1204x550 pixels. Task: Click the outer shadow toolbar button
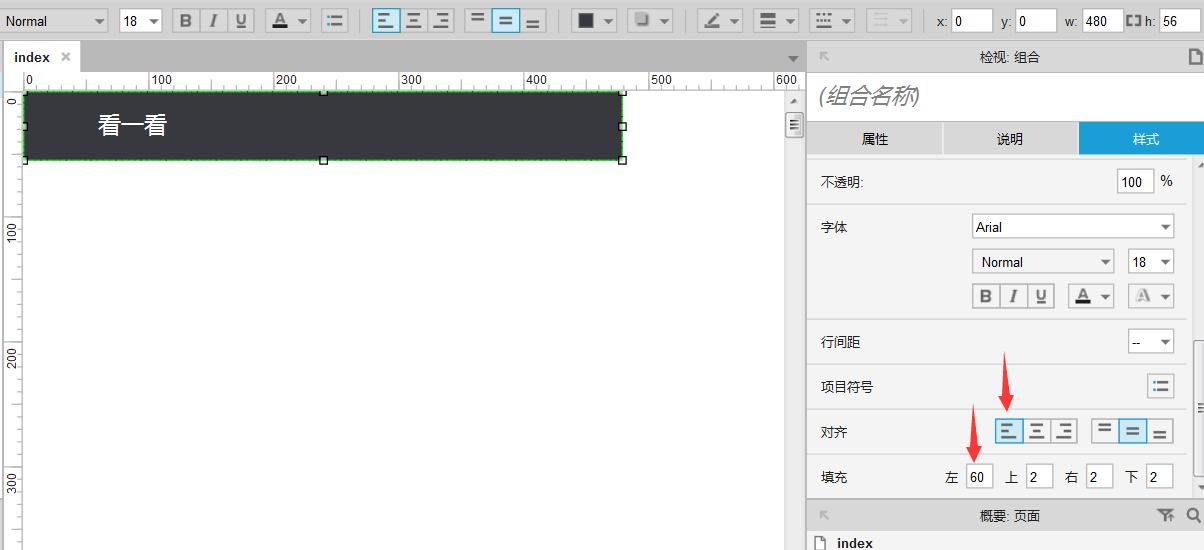(x=642, y=21)
